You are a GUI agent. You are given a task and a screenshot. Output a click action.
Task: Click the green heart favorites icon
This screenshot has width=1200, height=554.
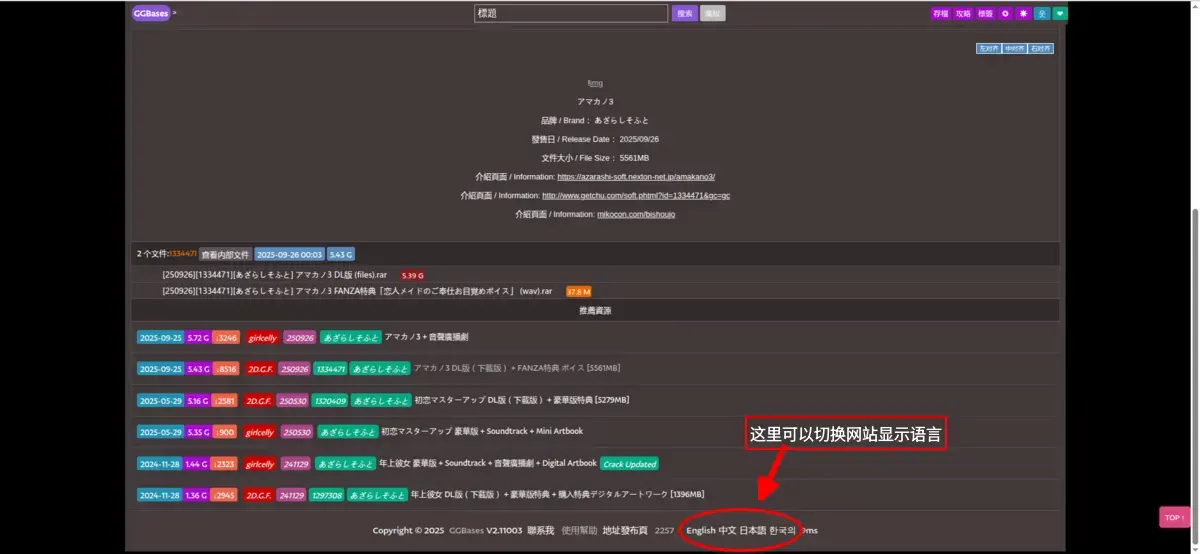pyautogui.click(x=1059, y=14)
